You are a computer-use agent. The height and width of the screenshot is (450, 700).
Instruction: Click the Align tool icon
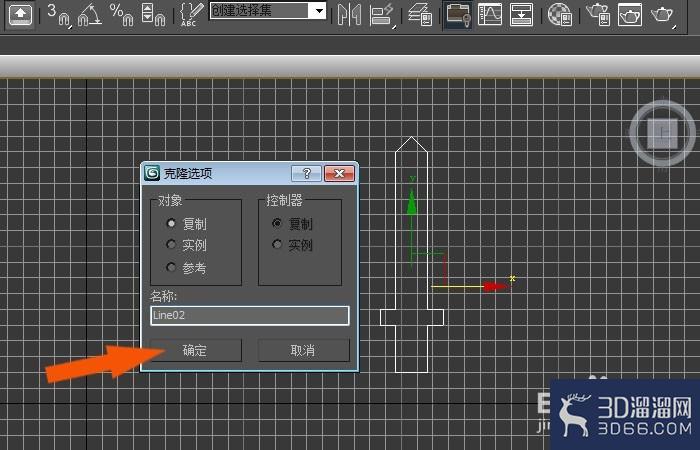[x=382, y=15]
